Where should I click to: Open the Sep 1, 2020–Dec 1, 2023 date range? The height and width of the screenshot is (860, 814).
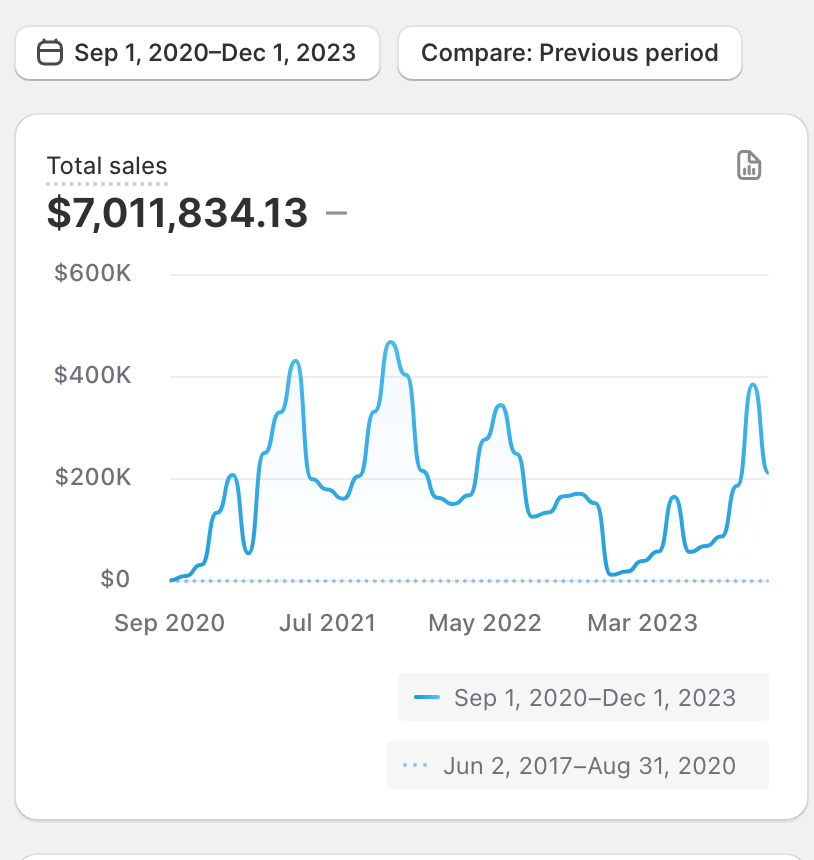[197, 53]
